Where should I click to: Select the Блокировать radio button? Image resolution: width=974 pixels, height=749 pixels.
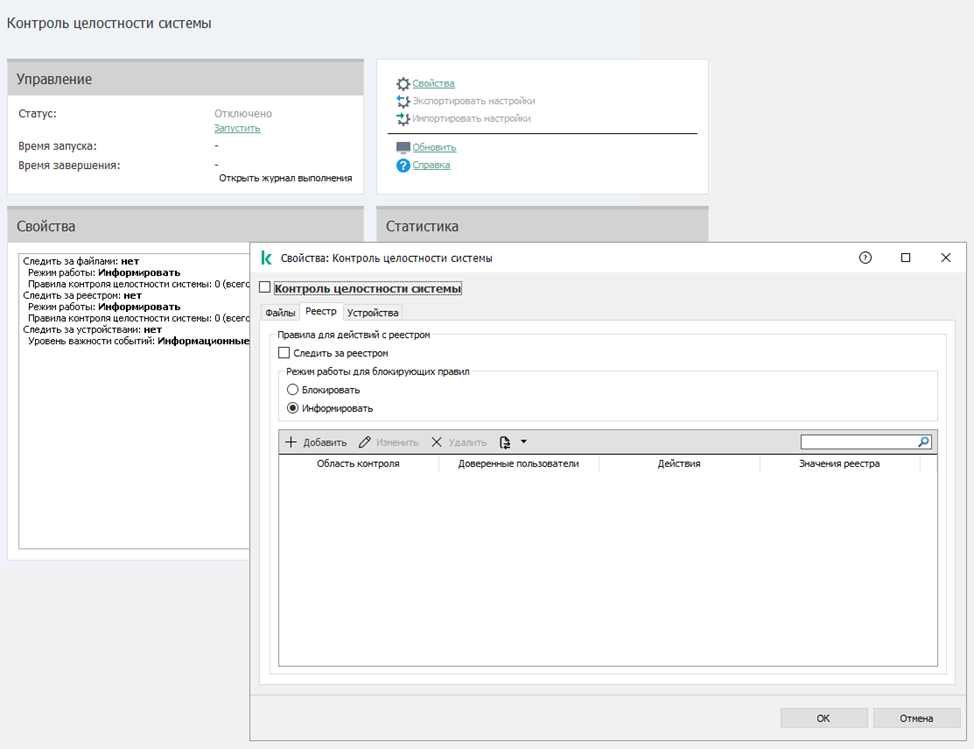click(x=292, y=390)
